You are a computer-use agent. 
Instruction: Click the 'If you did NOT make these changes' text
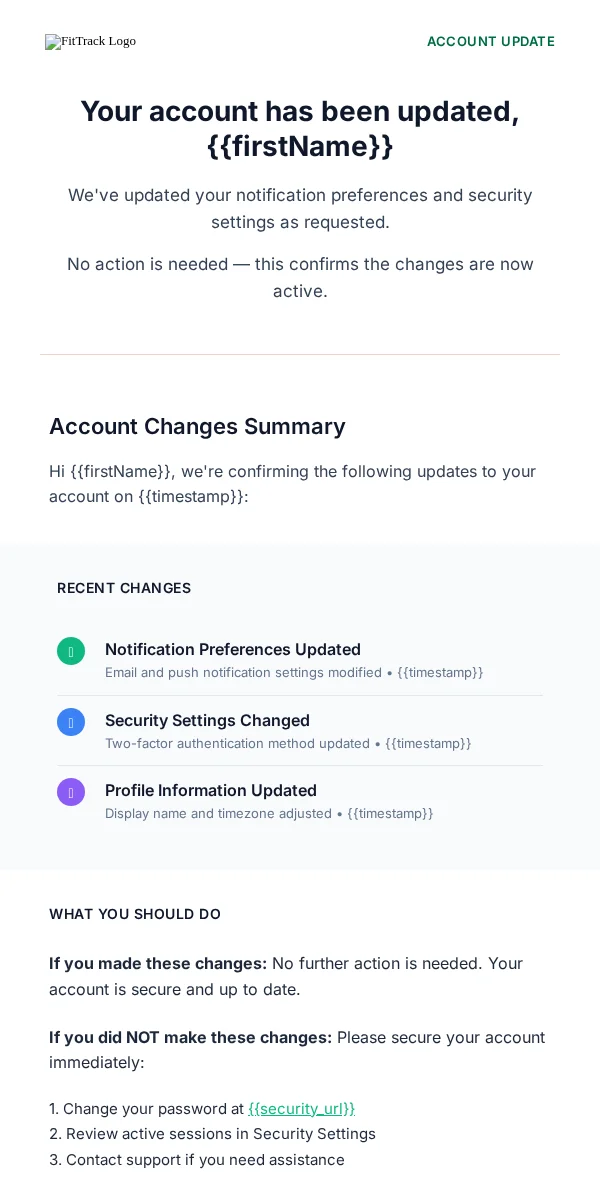pos(190,1037)
